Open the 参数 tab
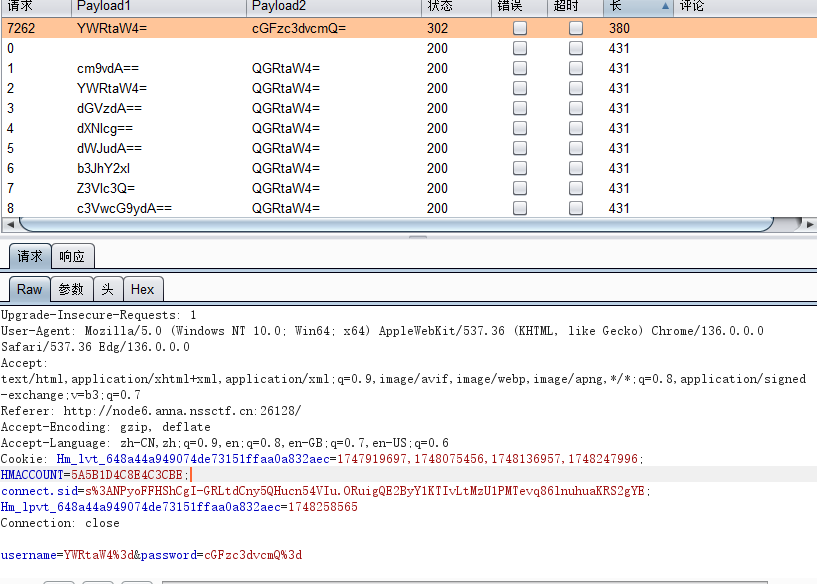Viewport: 817px width, 584px height. tap(71, 289)
